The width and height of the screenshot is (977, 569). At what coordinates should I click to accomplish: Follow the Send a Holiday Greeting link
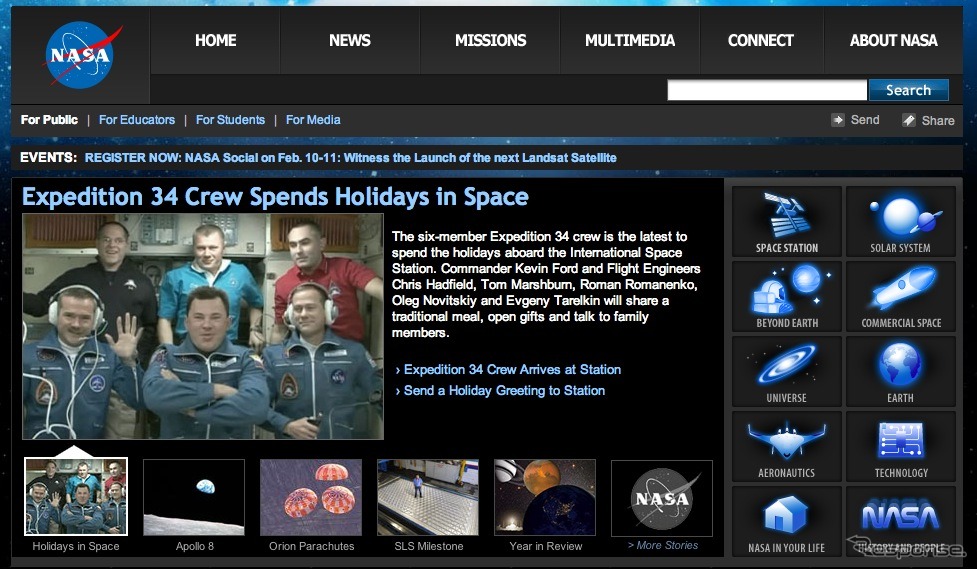tap(504, 391)
